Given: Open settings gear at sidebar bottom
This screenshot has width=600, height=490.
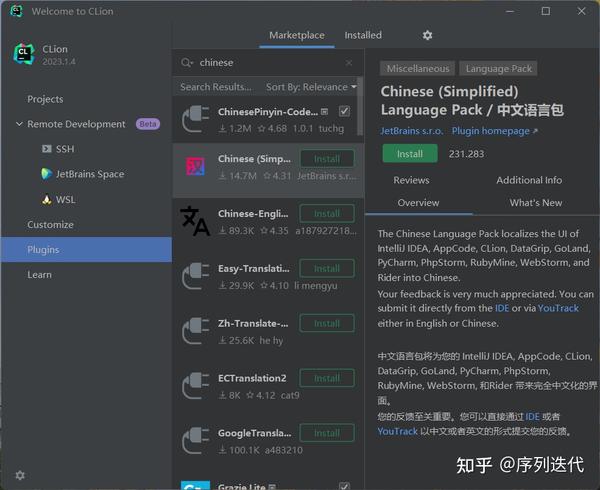Looking at the screenshot, I should click(x=20, y=475).
